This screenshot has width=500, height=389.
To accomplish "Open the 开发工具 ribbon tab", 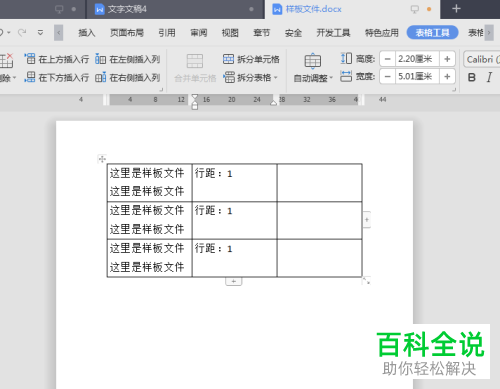I will coord(333,33).
